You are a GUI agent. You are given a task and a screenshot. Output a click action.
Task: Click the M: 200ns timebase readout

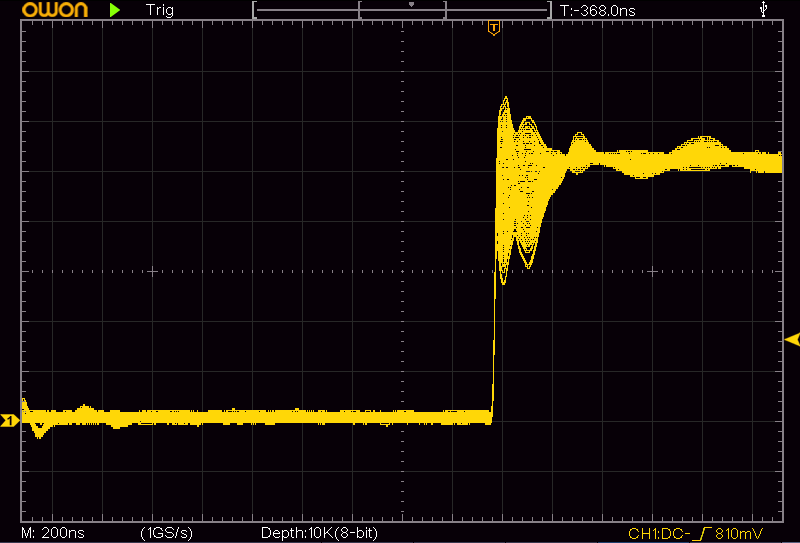click(53, 533)
